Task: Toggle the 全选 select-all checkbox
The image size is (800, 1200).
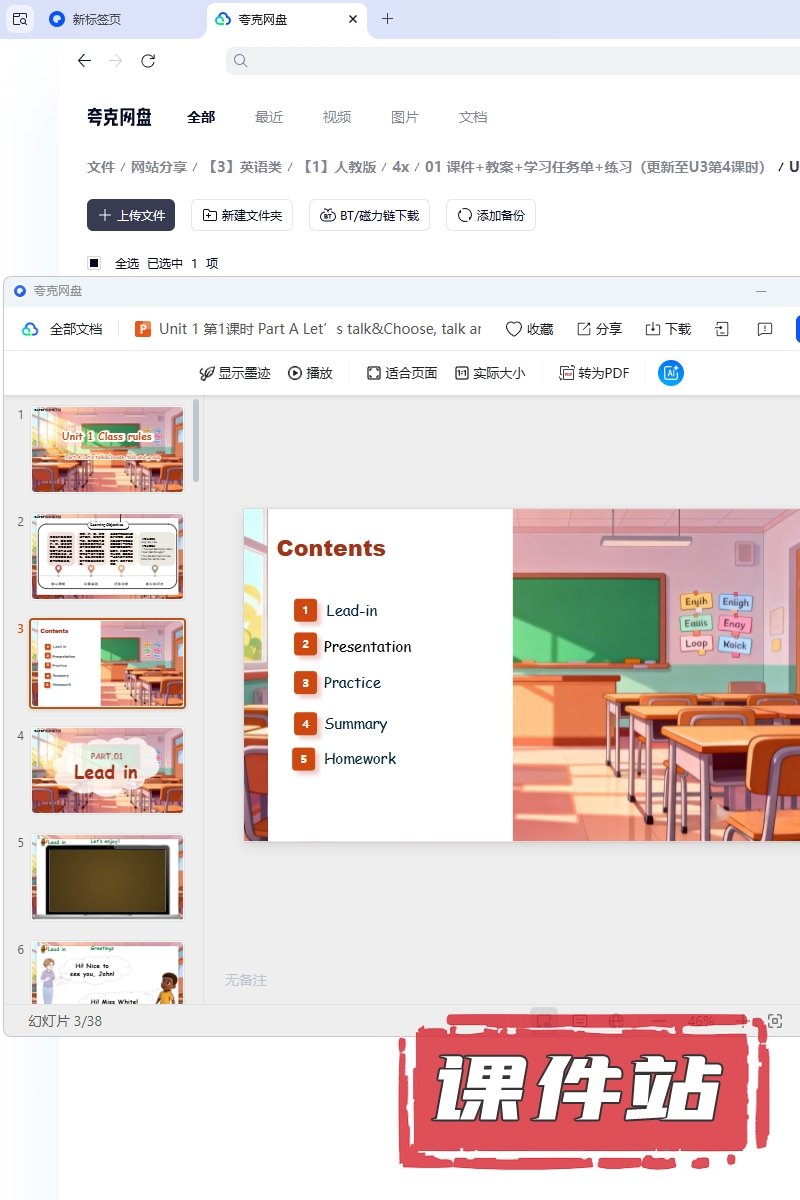Action: (94, 263)
